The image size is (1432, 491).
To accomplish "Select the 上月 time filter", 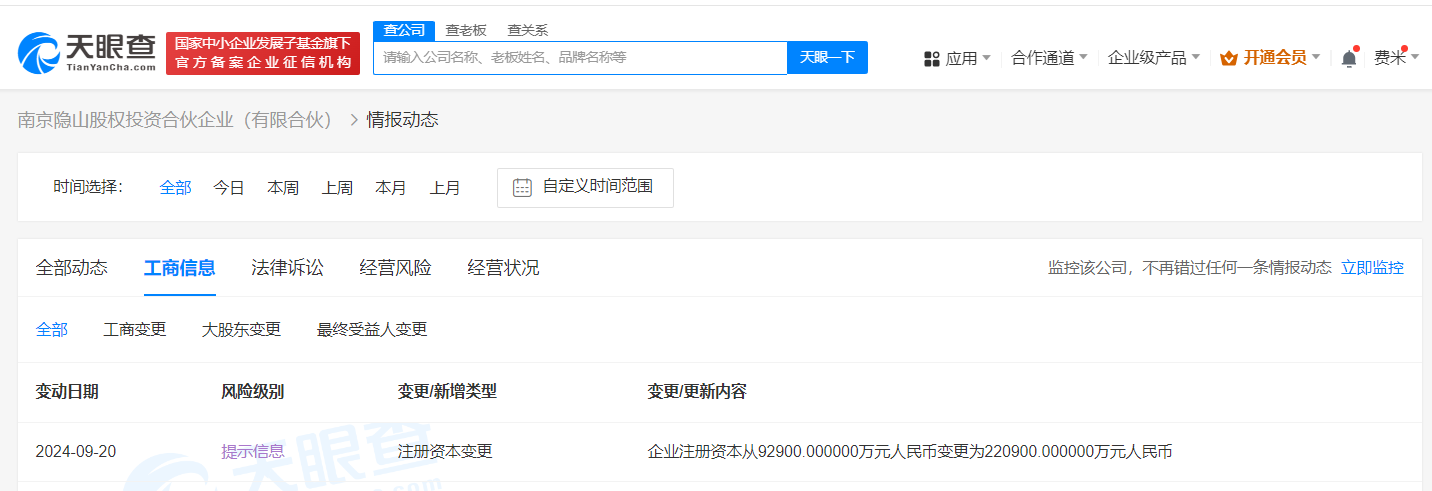I will (445, 187).
